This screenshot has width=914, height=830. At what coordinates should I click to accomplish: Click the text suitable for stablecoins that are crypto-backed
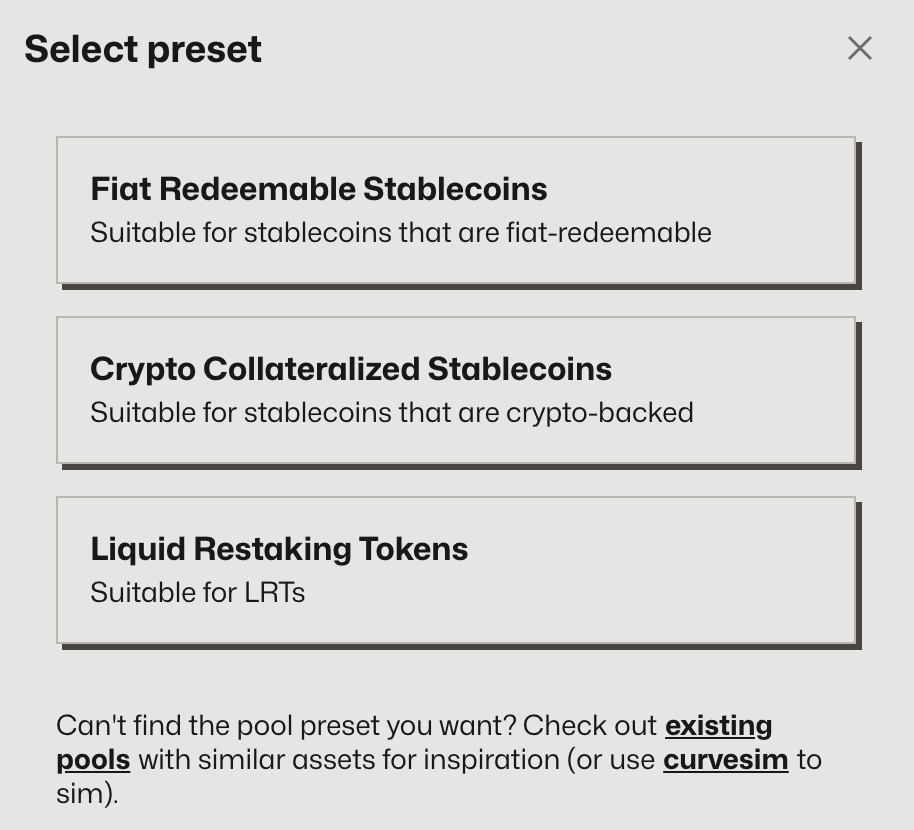(392, 412)
